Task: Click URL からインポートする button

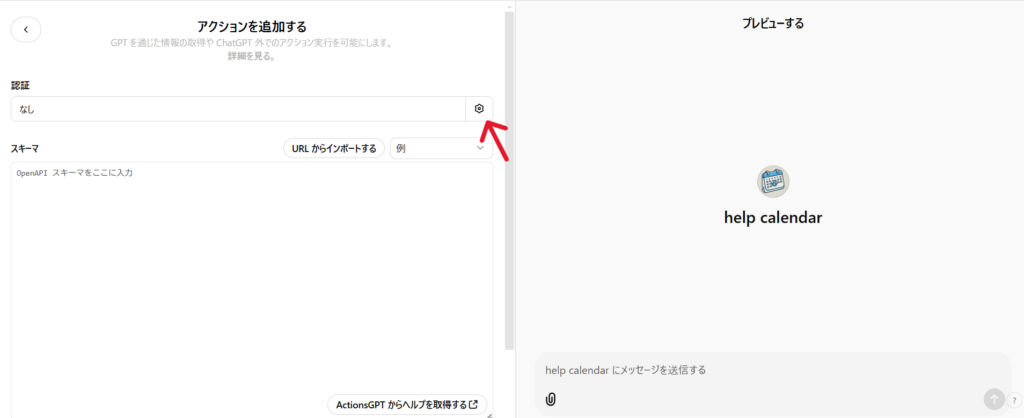Action: click(x=333, y=148)
